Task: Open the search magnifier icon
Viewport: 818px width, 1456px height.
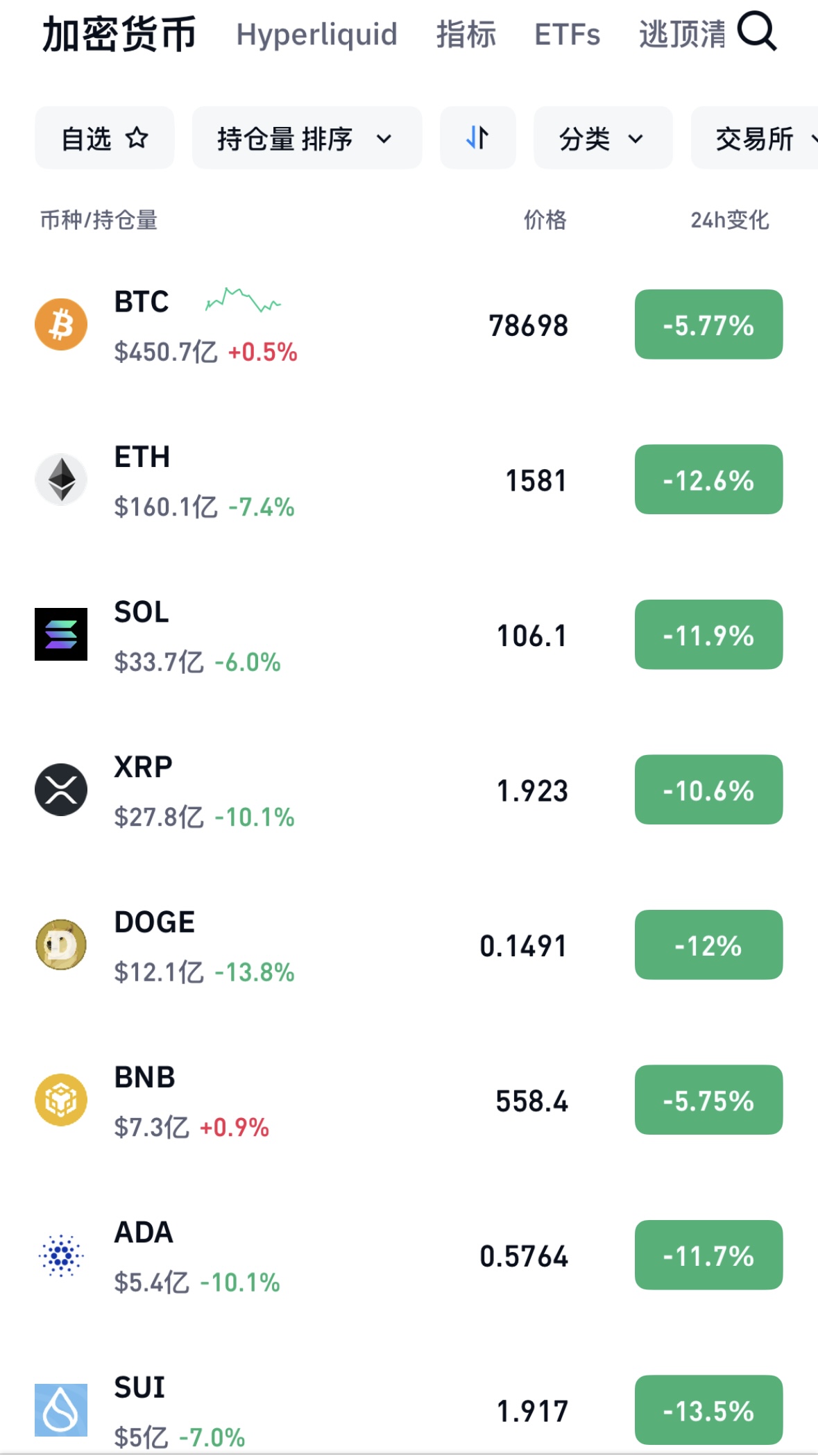Action: pos(756,33)
